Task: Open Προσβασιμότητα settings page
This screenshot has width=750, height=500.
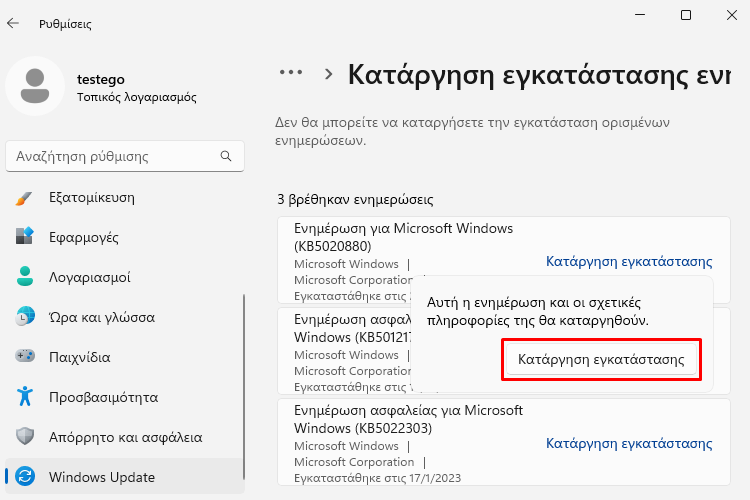Action: pos(125,397)
